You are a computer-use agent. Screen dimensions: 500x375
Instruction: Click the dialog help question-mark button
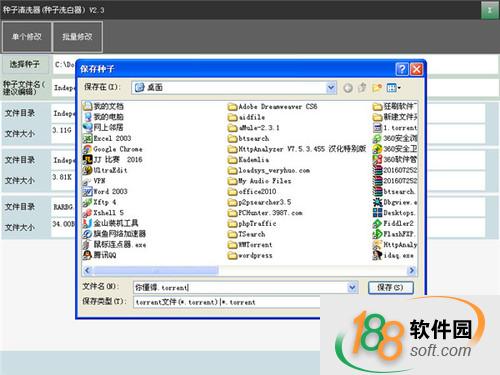[x=402, y=69]
